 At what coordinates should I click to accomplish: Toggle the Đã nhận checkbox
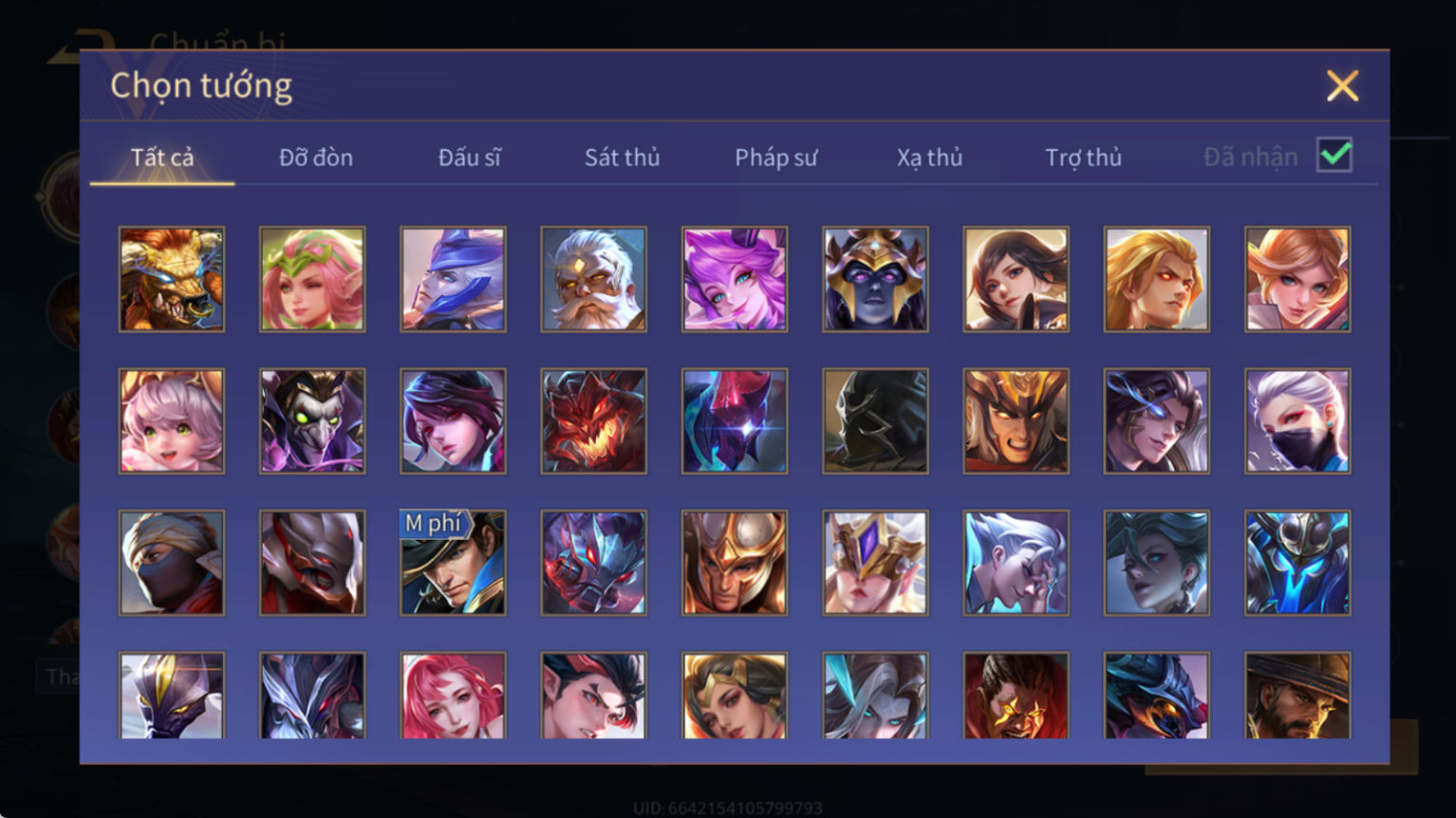click(1335, 155)
